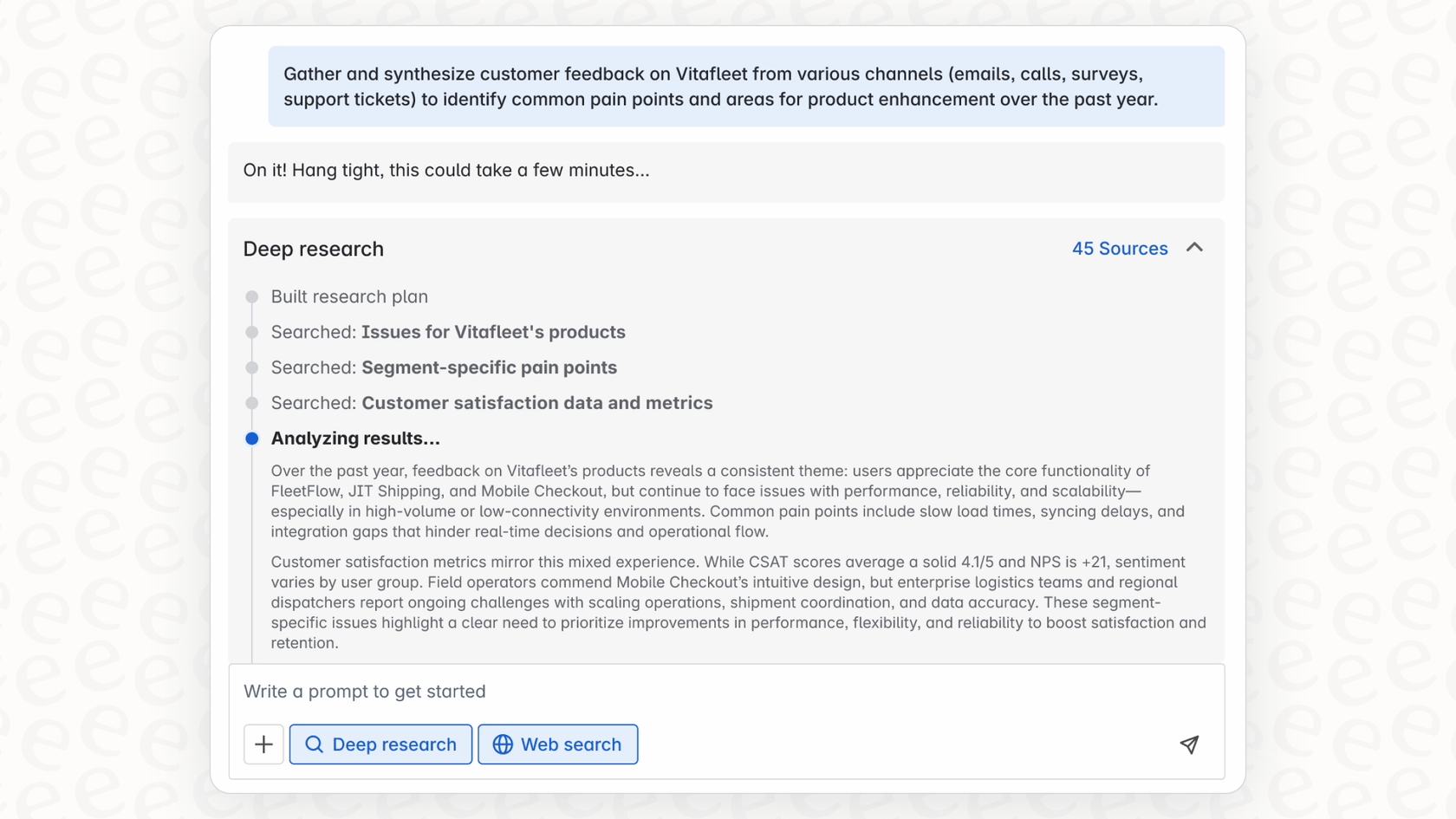
Task: Click the plus icon to add an attachment
Action: pos(263,744)
